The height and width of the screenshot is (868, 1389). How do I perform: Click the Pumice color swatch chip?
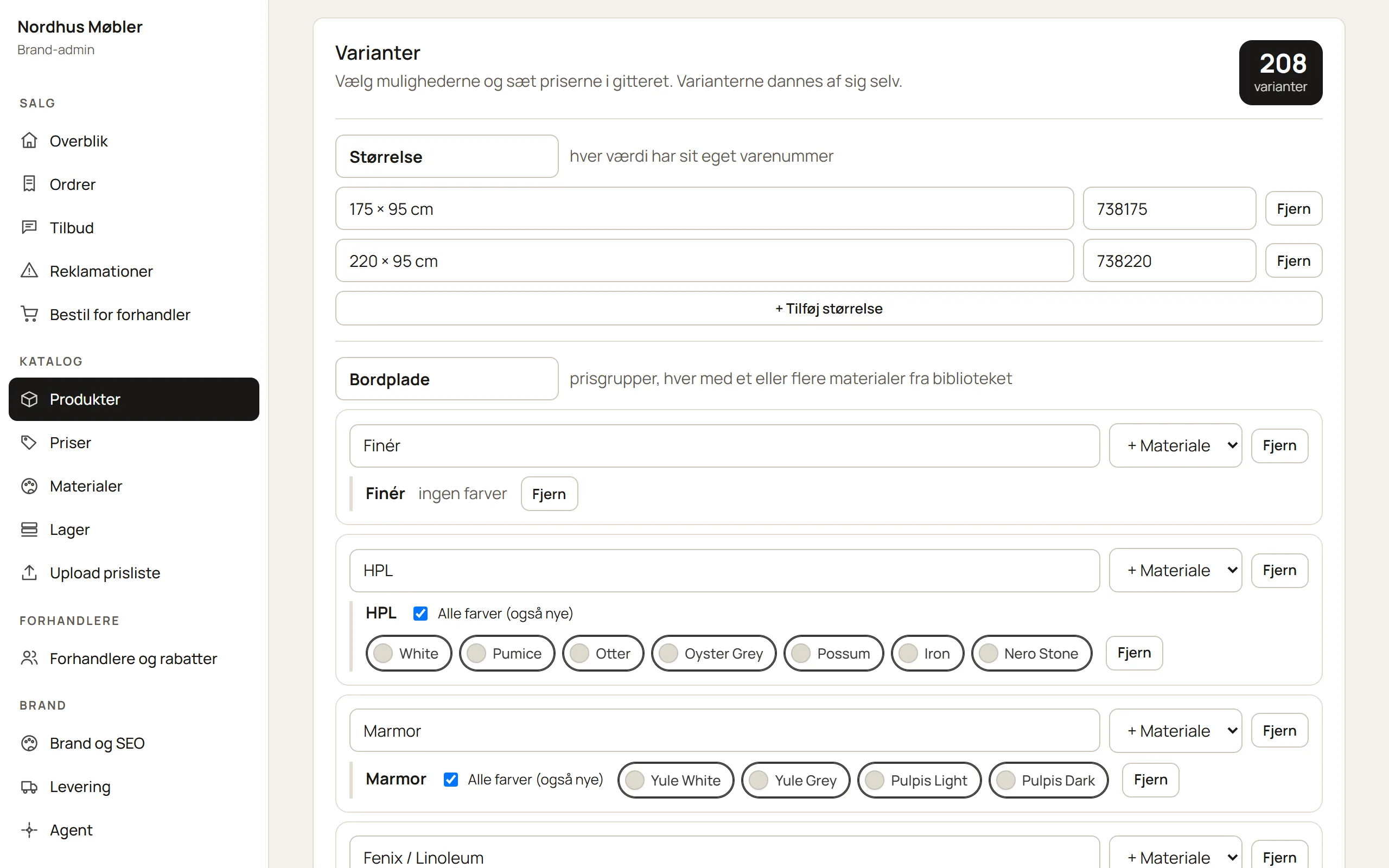507,653
